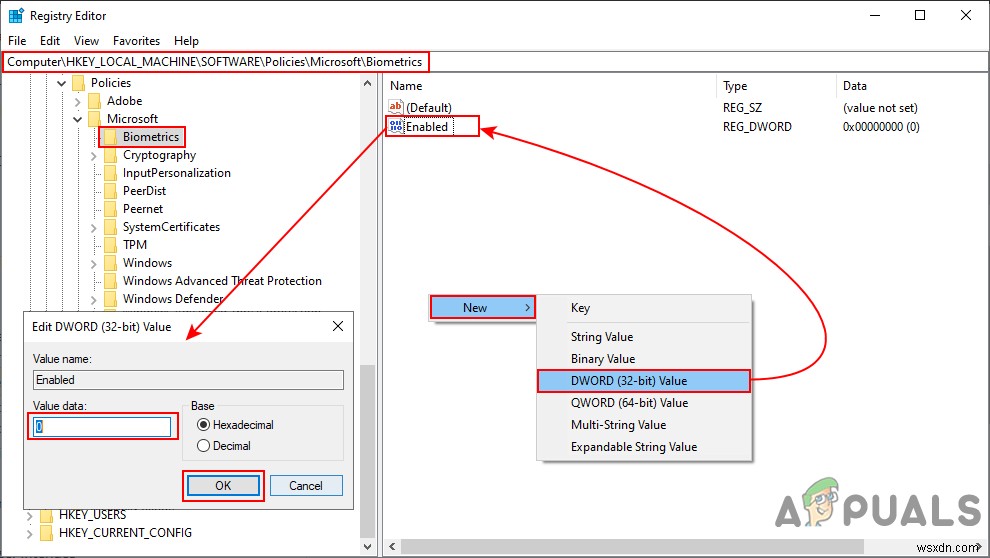Click the Enabled DWORD value icon
The image size is (990, 558).
pyautogui.click(x=396, y=126)
